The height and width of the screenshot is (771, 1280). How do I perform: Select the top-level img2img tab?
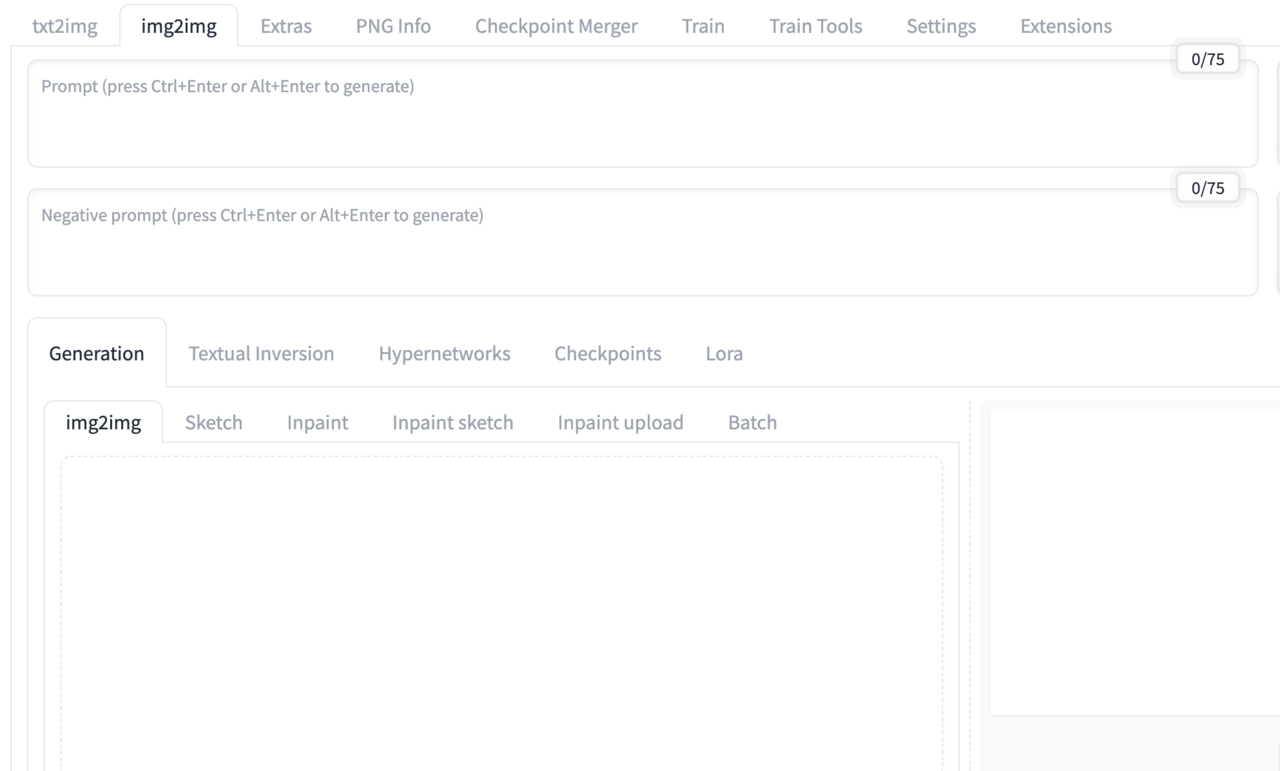(x=179, y=26)
